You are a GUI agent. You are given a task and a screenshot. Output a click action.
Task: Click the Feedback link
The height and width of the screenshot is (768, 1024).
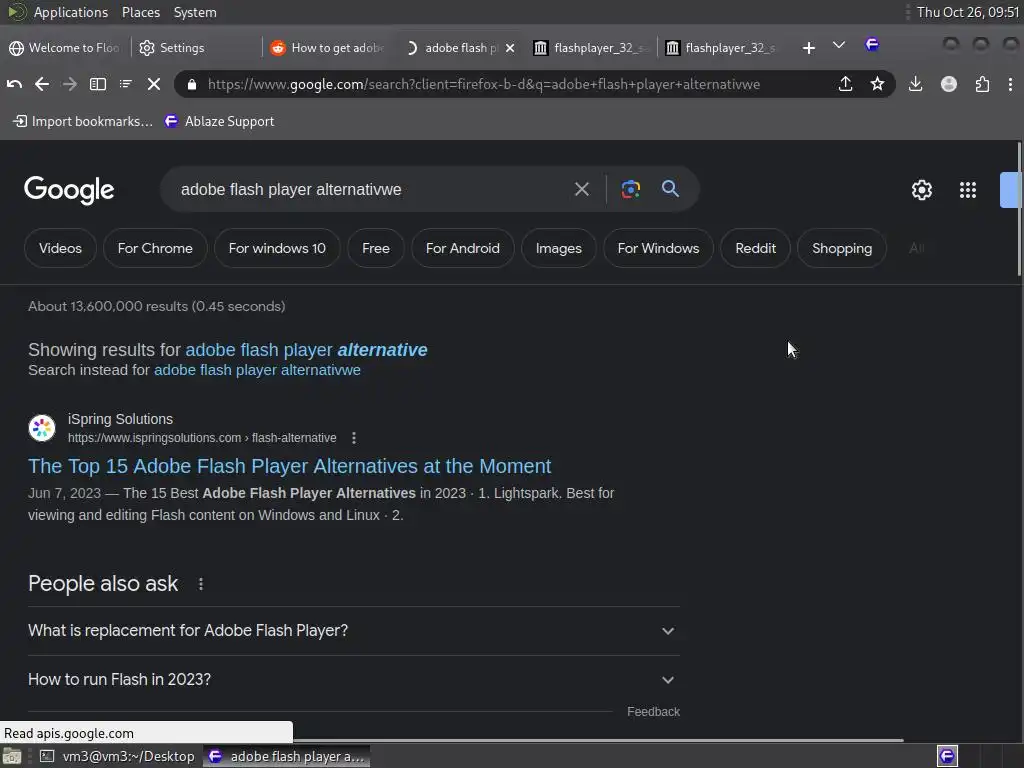click(653, 712)
